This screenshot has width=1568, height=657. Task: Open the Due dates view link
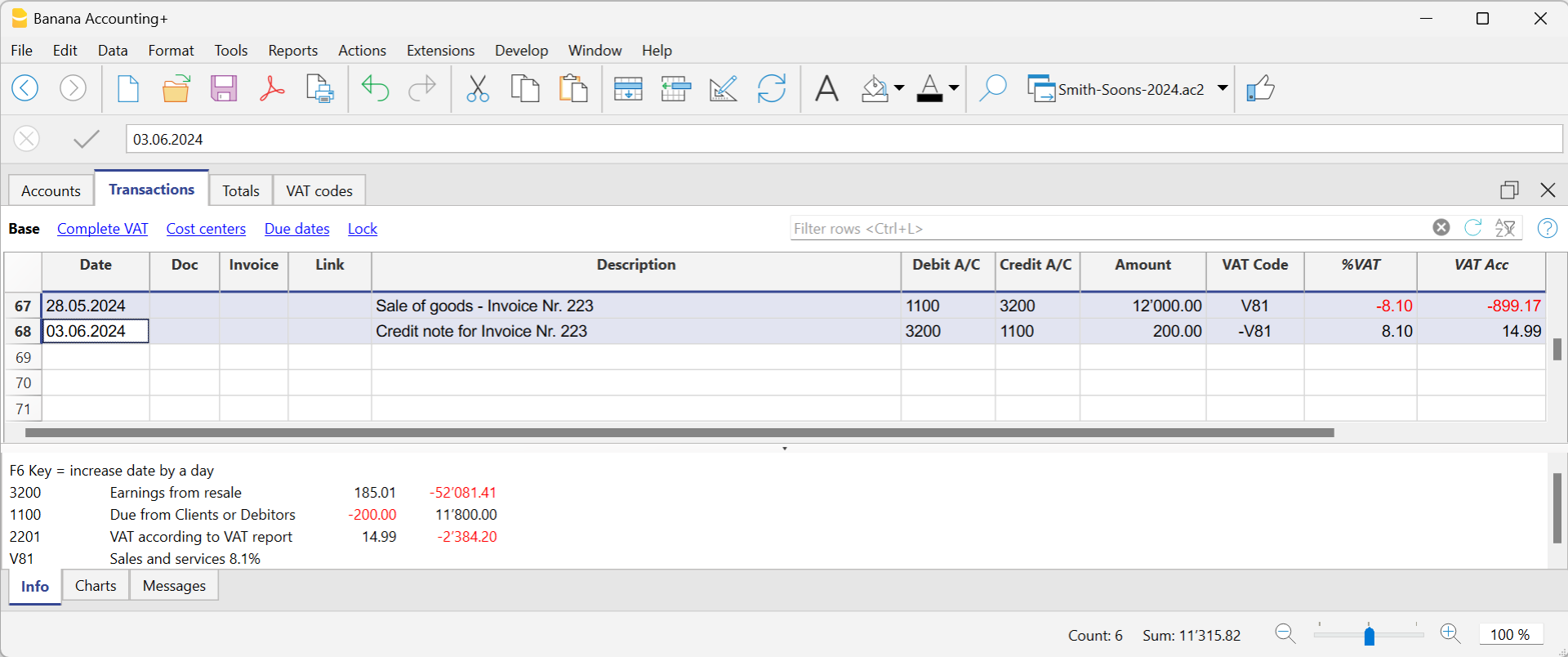click(297, 229)
